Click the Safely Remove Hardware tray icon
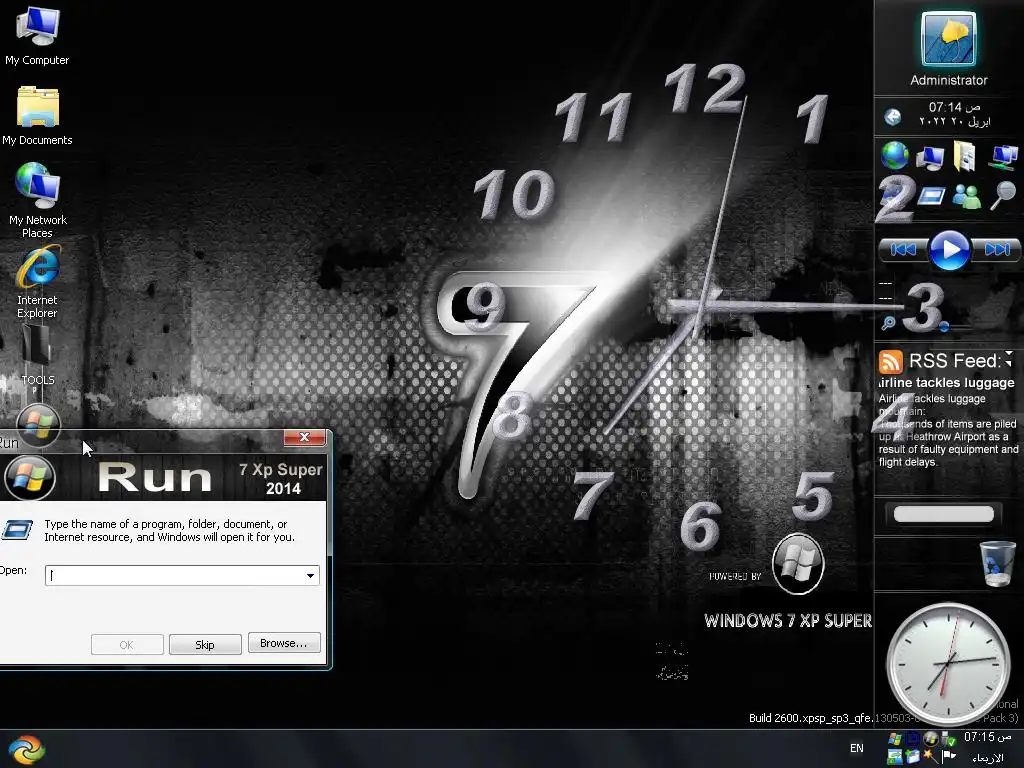The width and height of the screenshot is (1024, 768). (948, 739)
